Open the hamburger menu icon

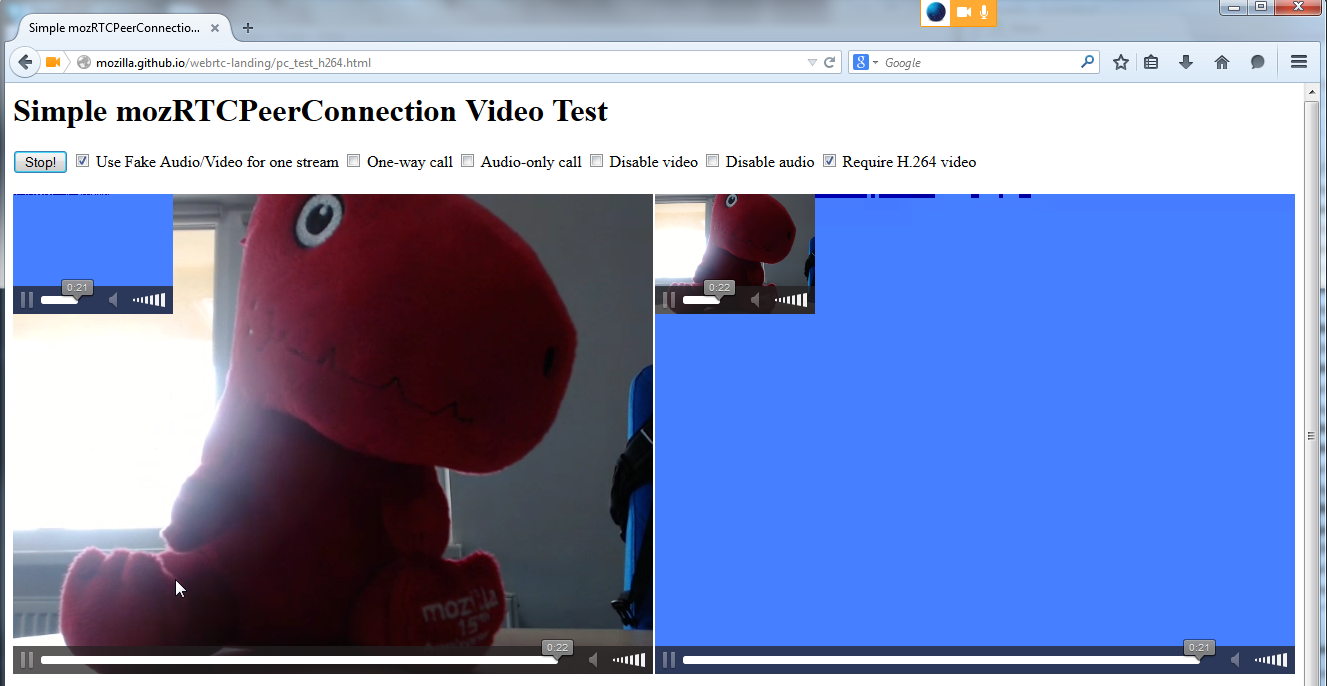point(1299,62)
